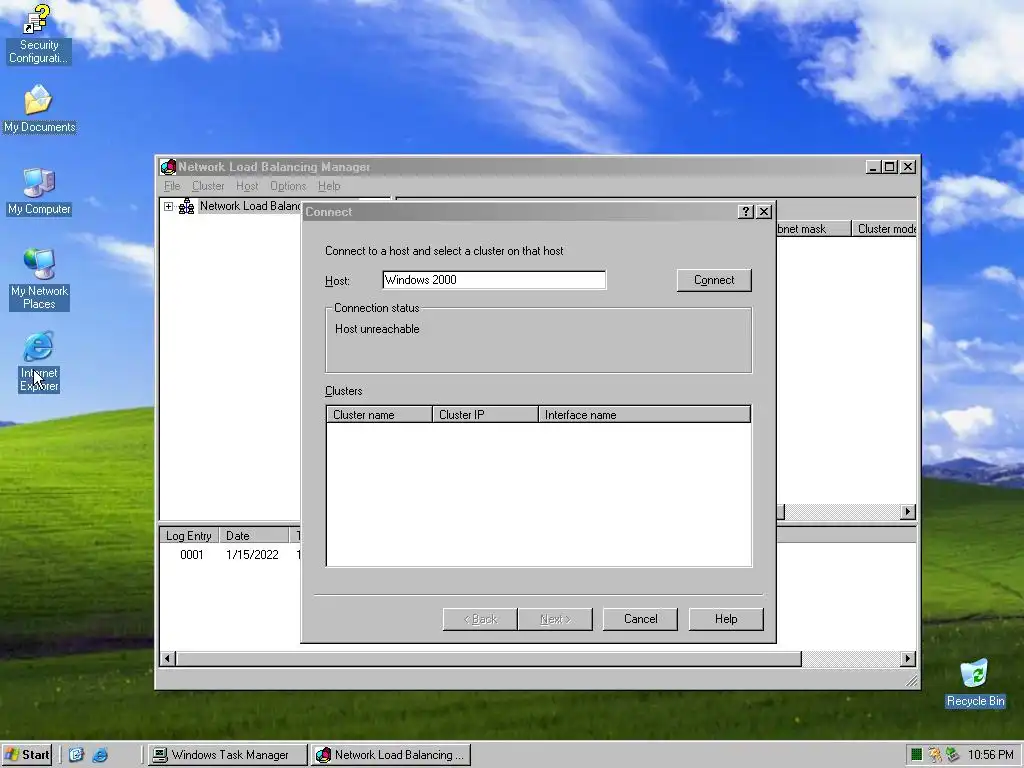Click the Cluster mode column header
This screenshot has width=1024, height=768.
(x=884, y=229)
